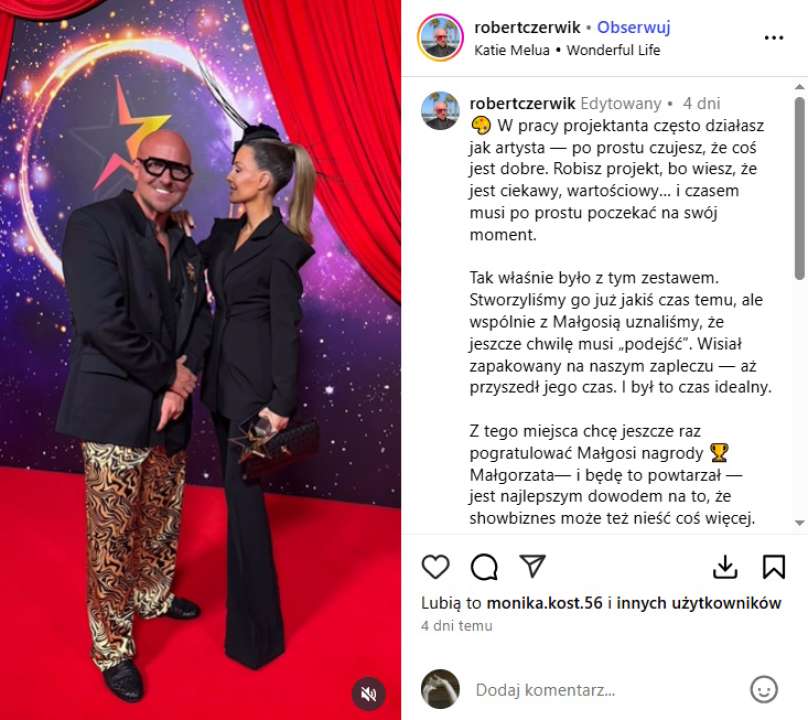Open header profile avatar with story ring
This screenshot has width=808, height=720.
pos(440,38)
